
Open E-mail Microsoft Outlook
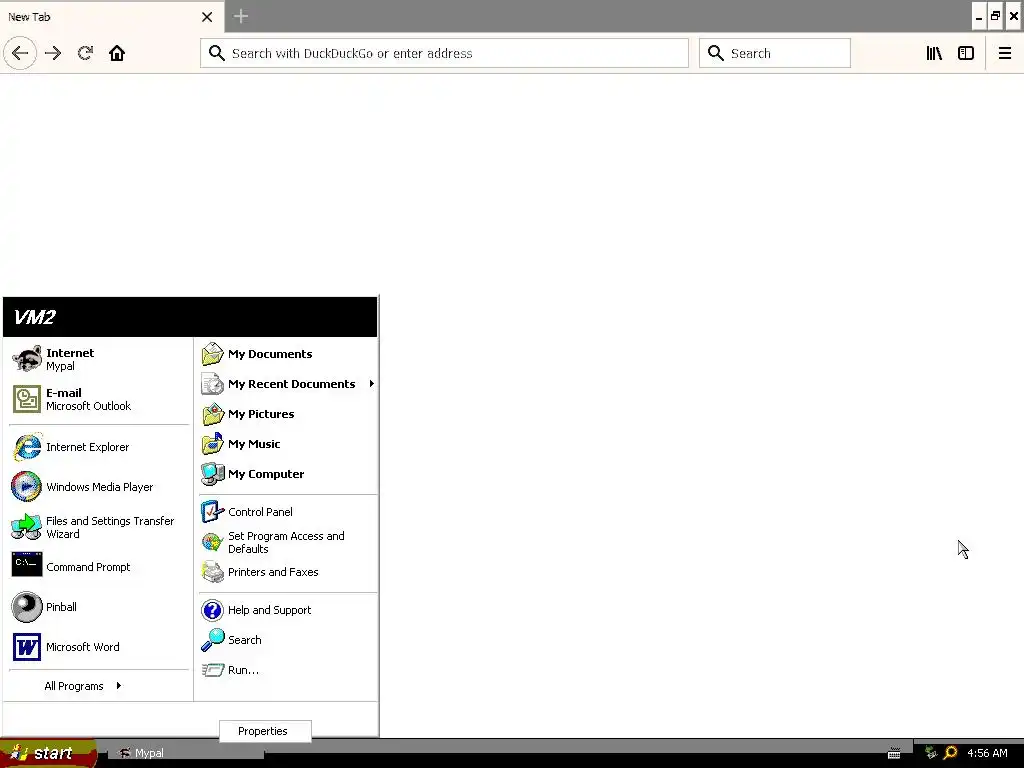click(x=99, y=399)
